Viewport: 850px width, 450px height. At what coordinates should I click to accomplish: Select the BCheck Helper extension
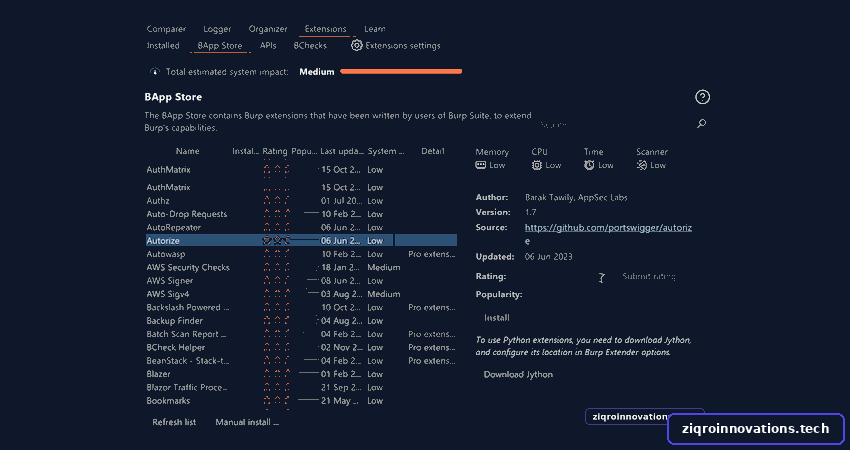(301, 348)
